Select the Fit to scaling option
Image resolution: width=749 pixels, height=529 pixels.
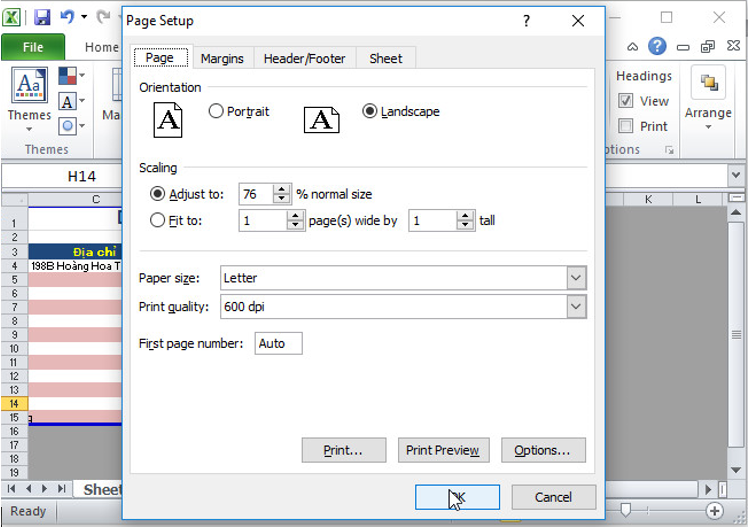pos(157,220)
